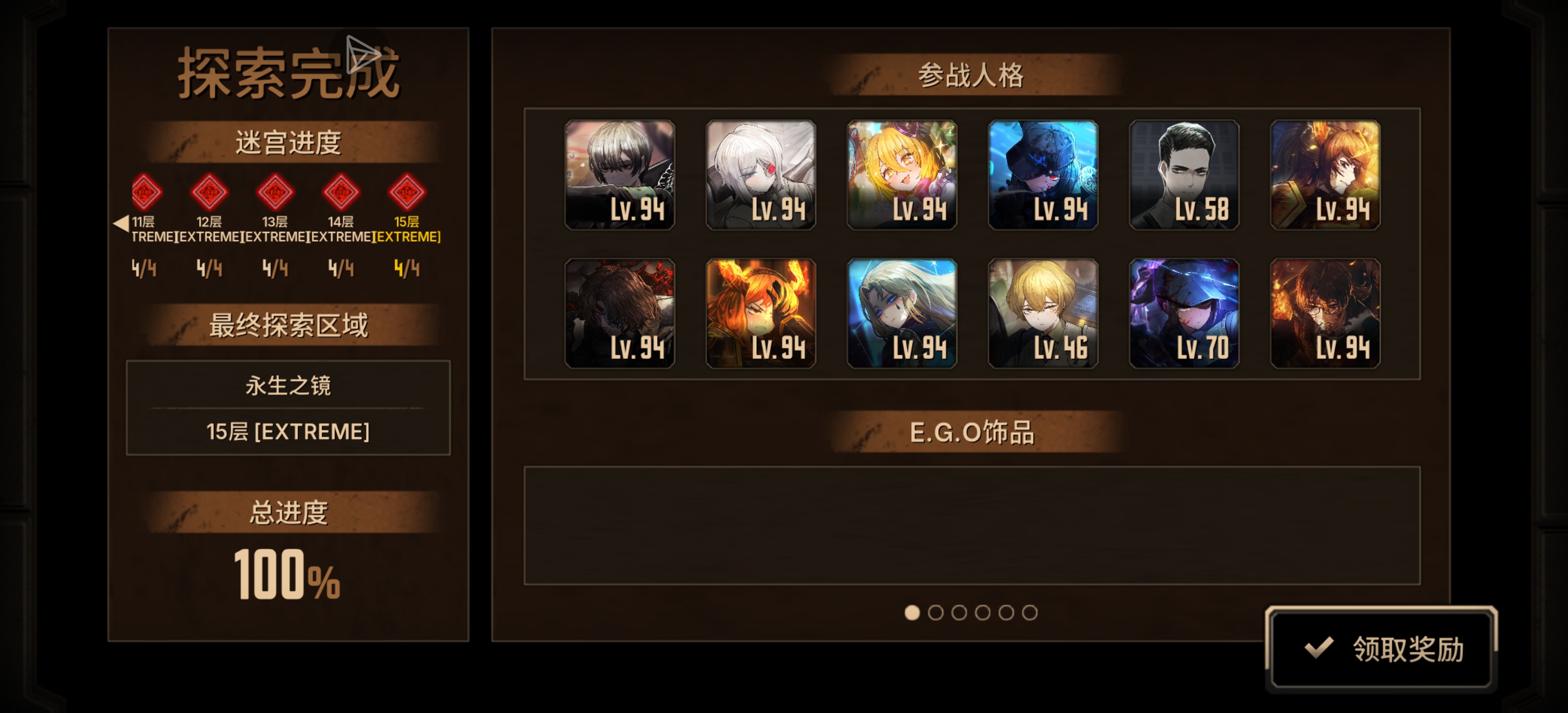Screen dimensions: 1568x713
Task: Click the empty E.G.O饰品 gift panel
Action: coord(972,526)
